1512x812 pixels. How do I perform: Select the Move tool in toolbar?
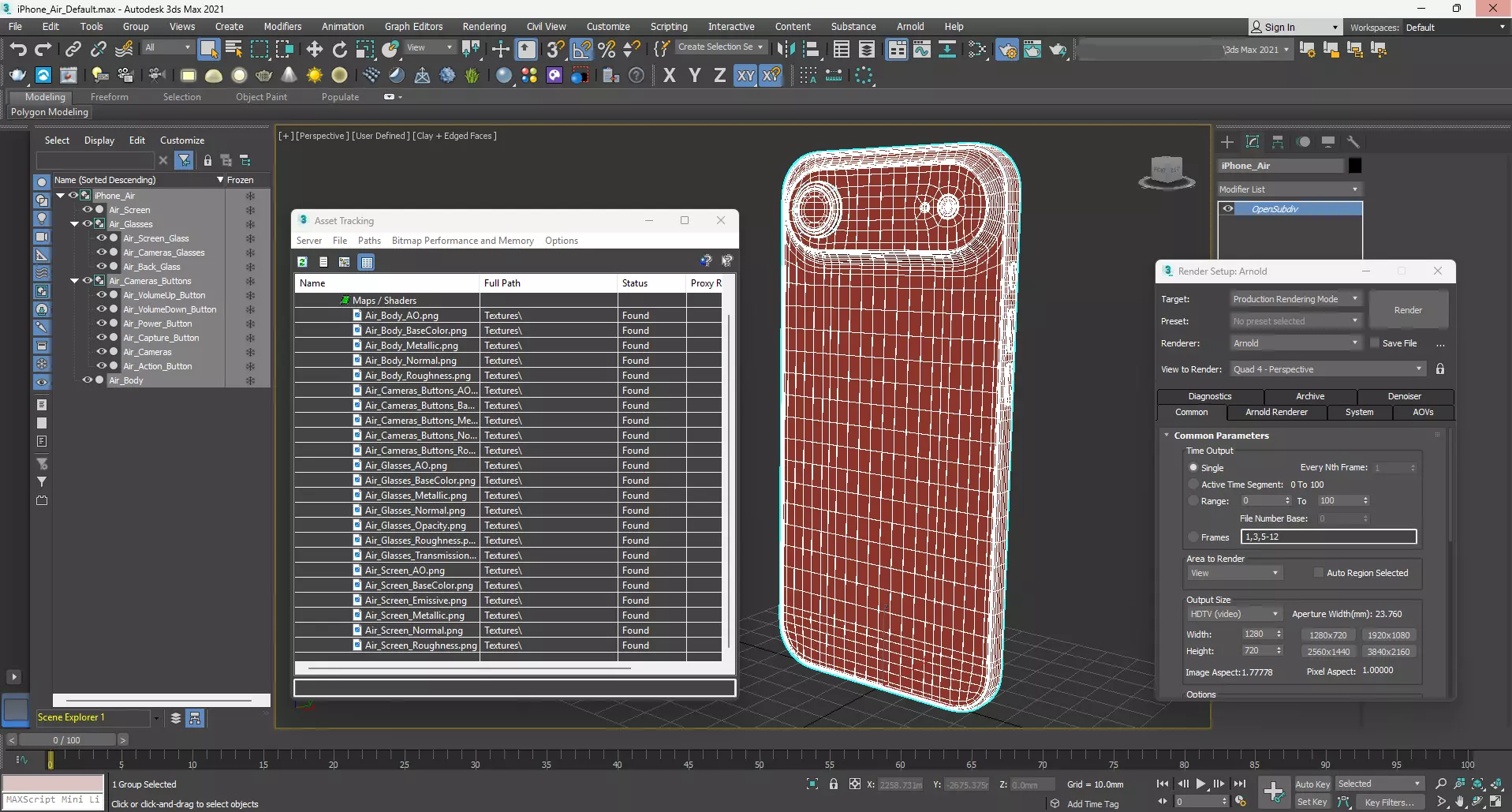[x=314, y=49]
